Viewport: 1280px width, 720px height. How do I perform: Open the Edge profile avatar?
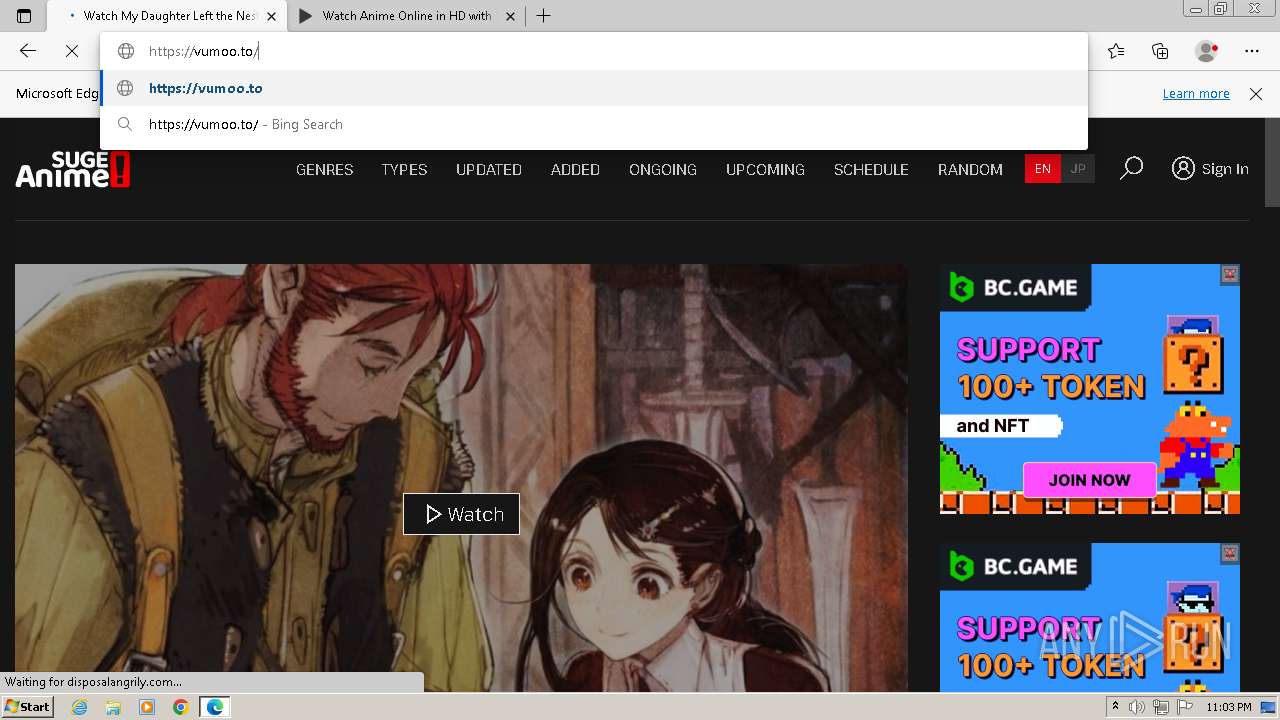pos(1207,51)
